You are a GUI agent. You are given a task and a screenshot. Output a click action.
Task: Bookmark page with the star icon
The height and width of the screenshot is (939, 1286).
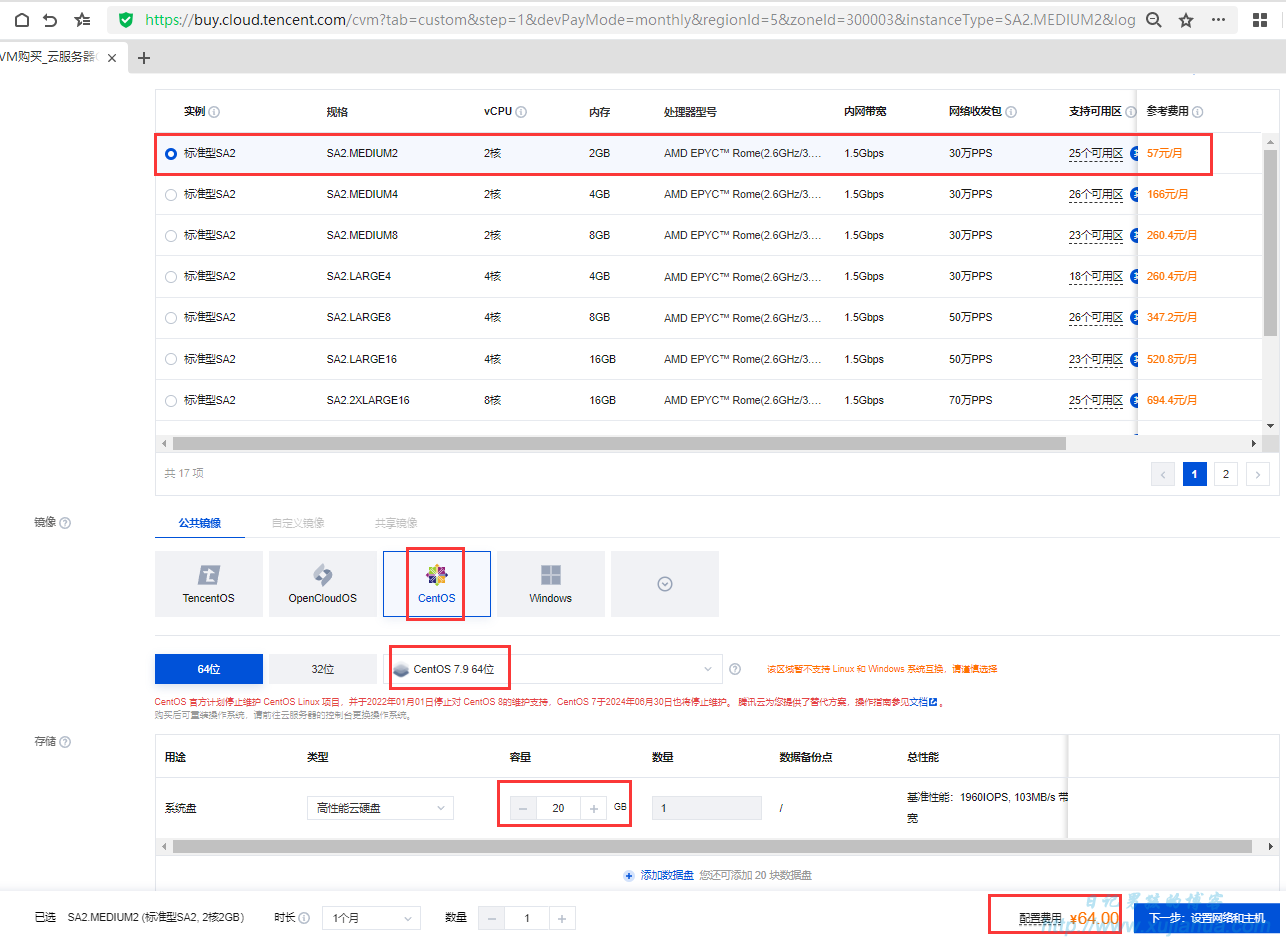1186,19
